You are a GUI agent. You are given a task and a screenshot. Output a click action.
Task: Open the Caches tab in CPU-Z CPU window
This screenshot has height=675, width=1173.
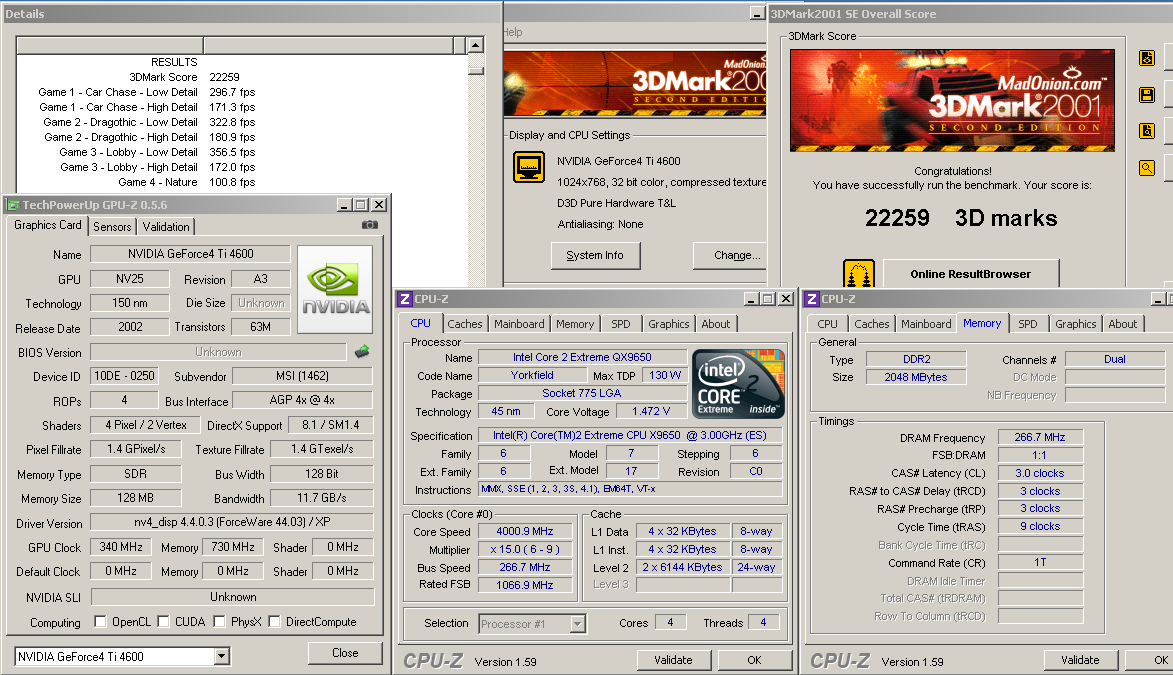click(465, 324)
